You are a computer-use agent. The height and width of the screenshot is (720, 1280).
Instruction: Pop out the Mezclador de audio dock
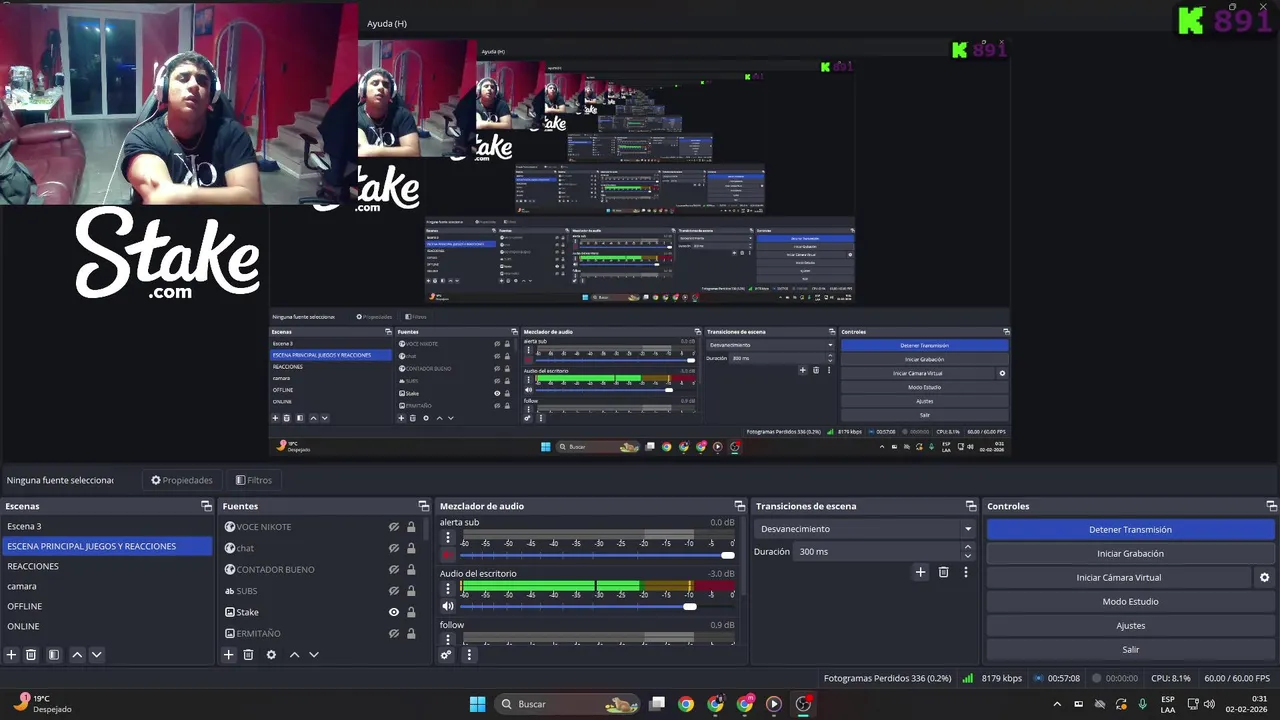point(739,506)
